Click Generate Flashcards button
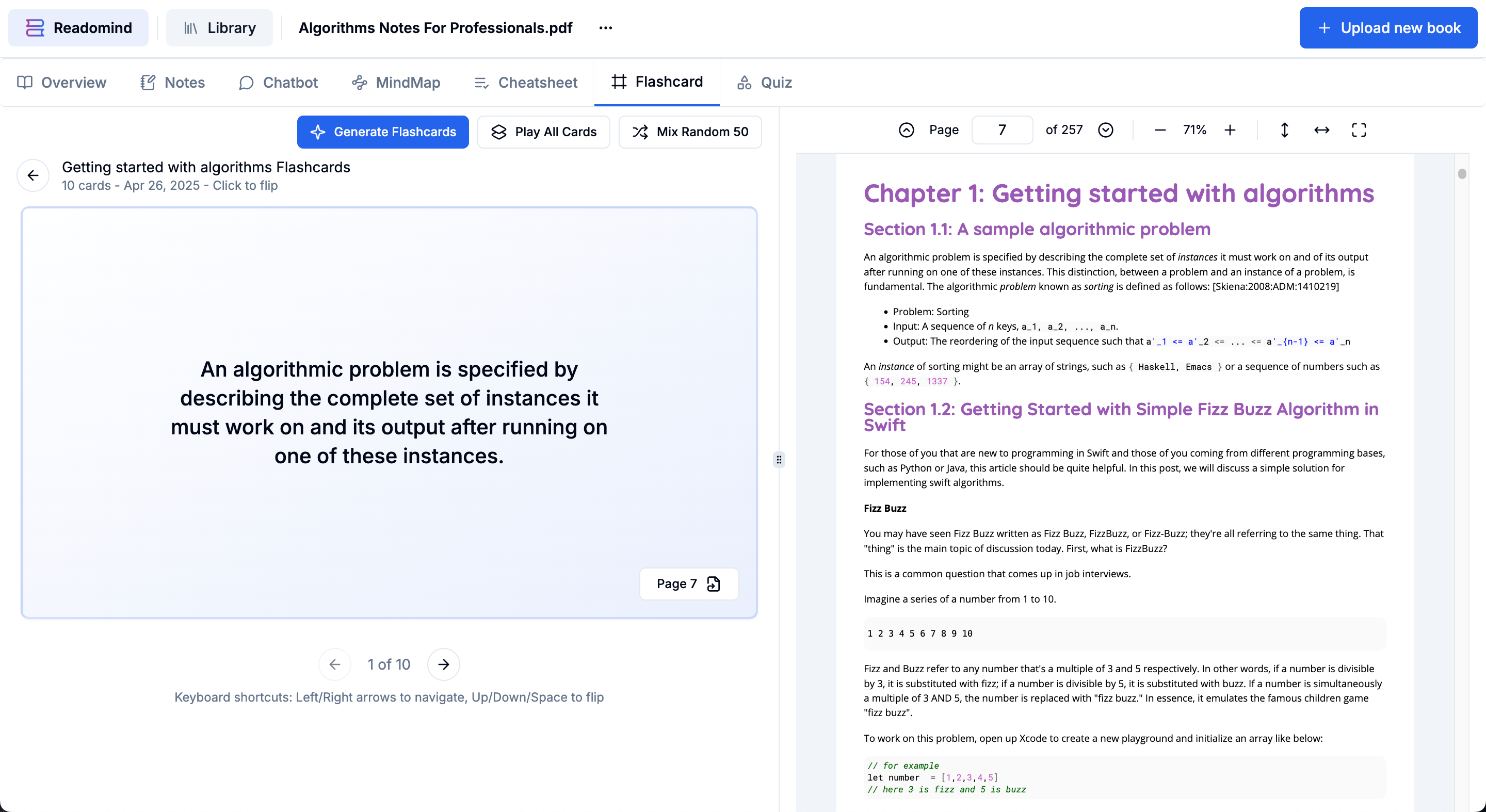Screen dimensions: 1486x812 (x=383, y=132)
